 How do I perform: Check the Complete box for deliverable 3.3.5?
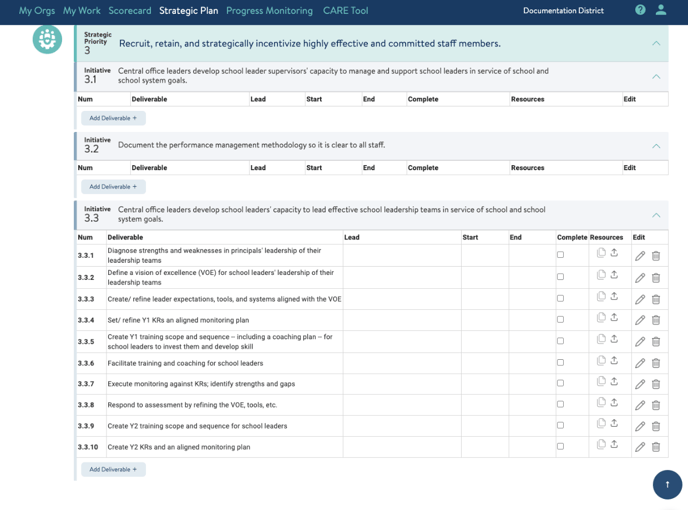pyautogui.click(x=560, y=341)
